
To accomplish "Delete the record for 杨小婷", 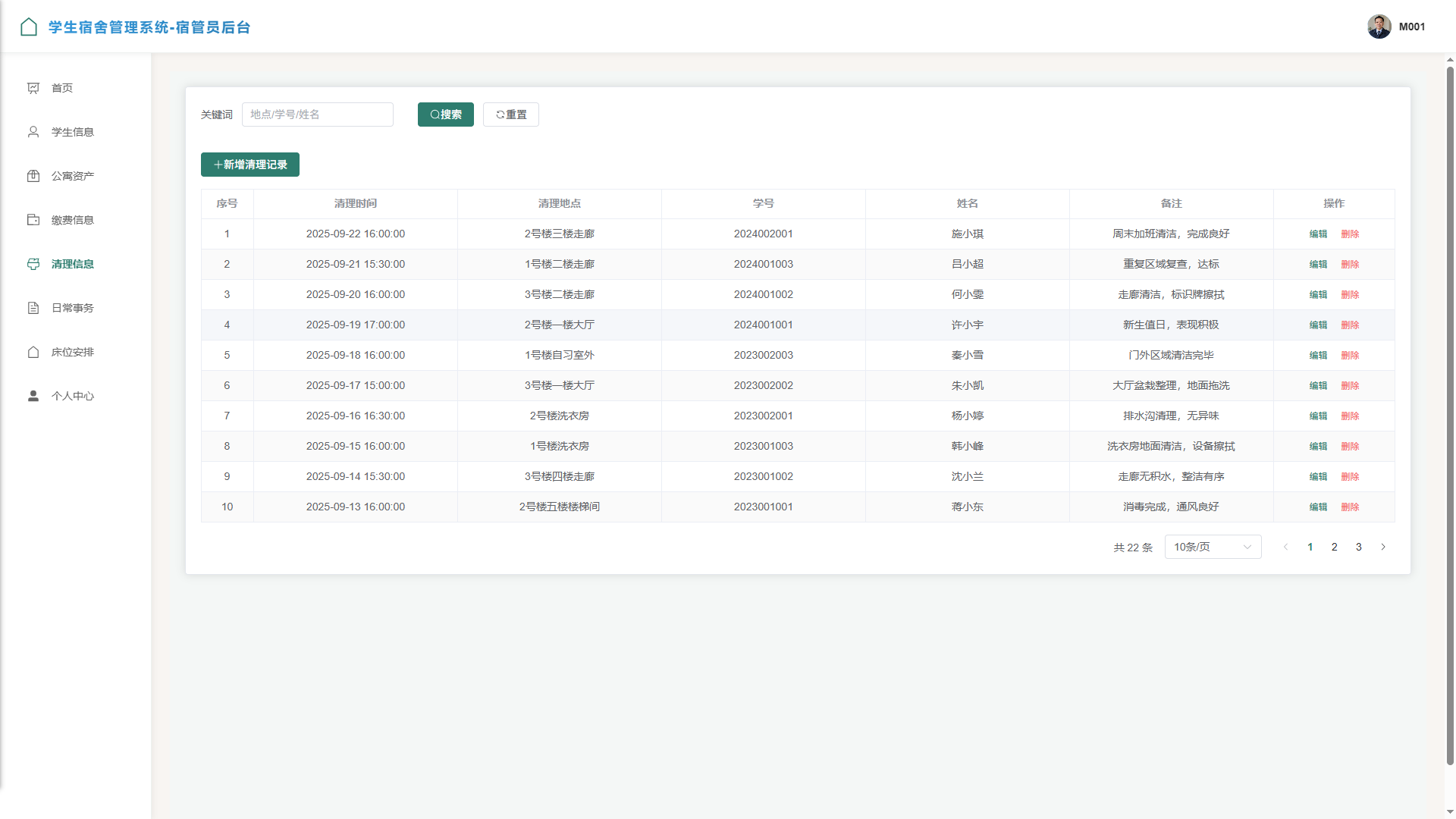I will pos(1350,416).
